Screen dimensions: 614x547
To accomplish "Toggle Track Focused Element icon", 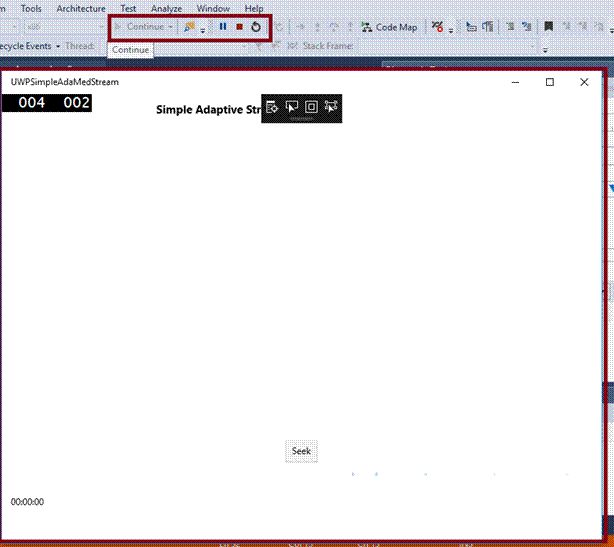I will tap(331, 107).
